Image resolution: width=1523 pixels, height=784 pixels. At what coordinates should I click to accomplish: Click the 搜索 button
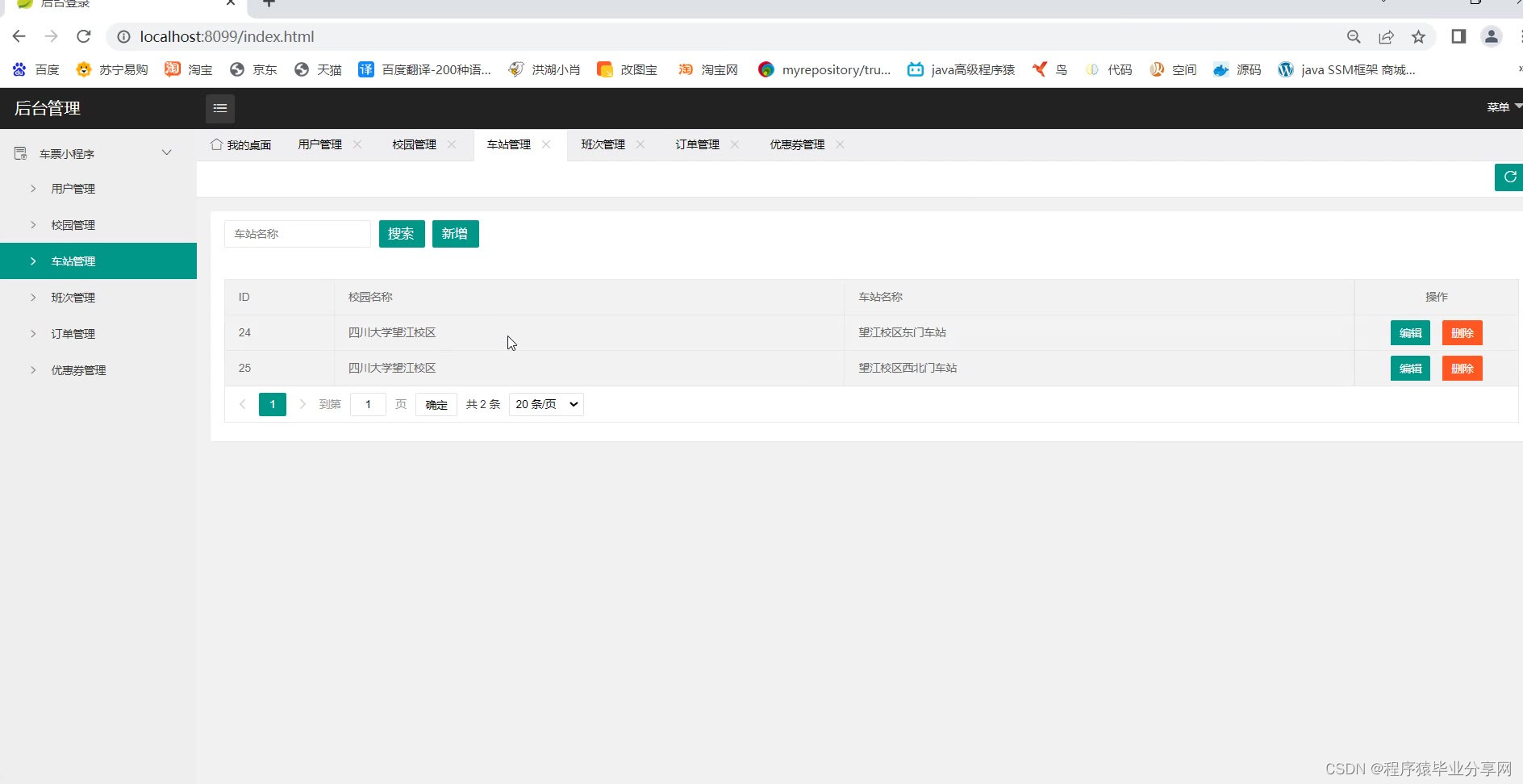pyautogui.click(x=402, y=234)
